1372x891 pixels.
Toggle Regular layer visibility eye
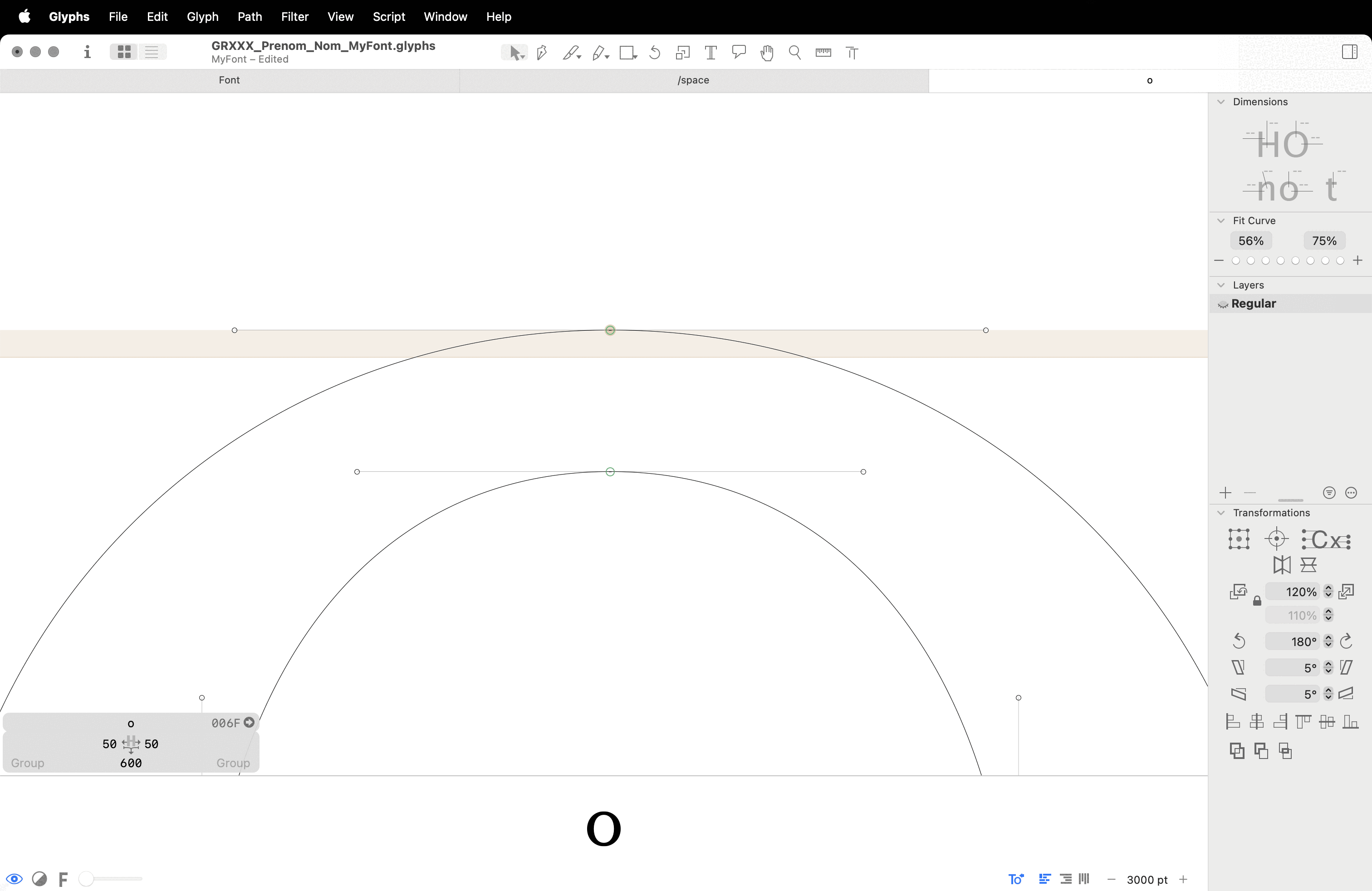tap(1223, 304)
